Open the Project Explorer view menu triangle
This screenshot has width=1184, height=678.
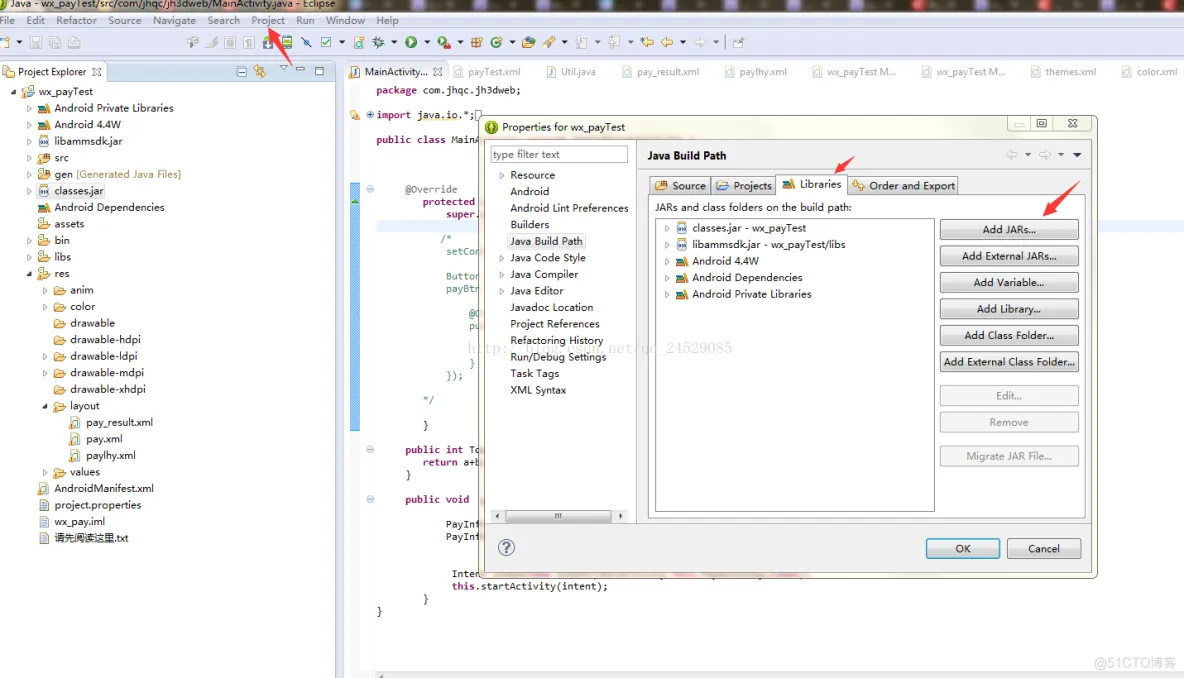(283, 69)
